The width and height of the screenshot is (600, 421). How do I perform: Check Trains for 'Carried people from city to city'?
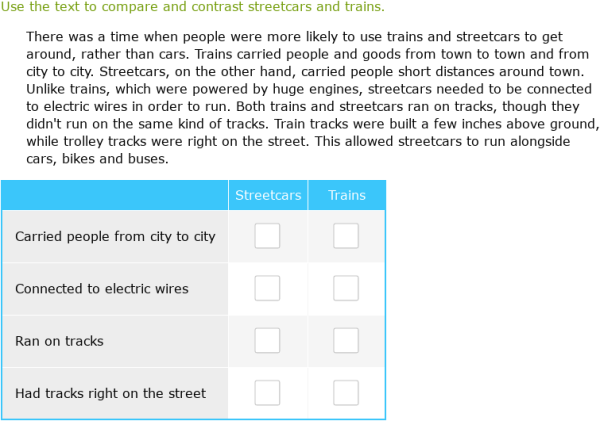(x=346, y=236)
